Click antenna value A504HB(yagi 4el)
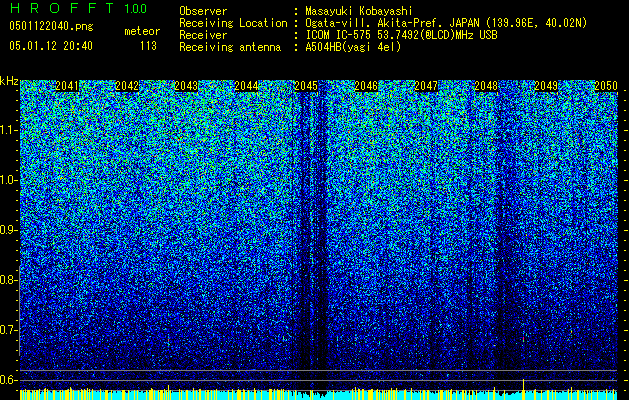 pos(353,47)
